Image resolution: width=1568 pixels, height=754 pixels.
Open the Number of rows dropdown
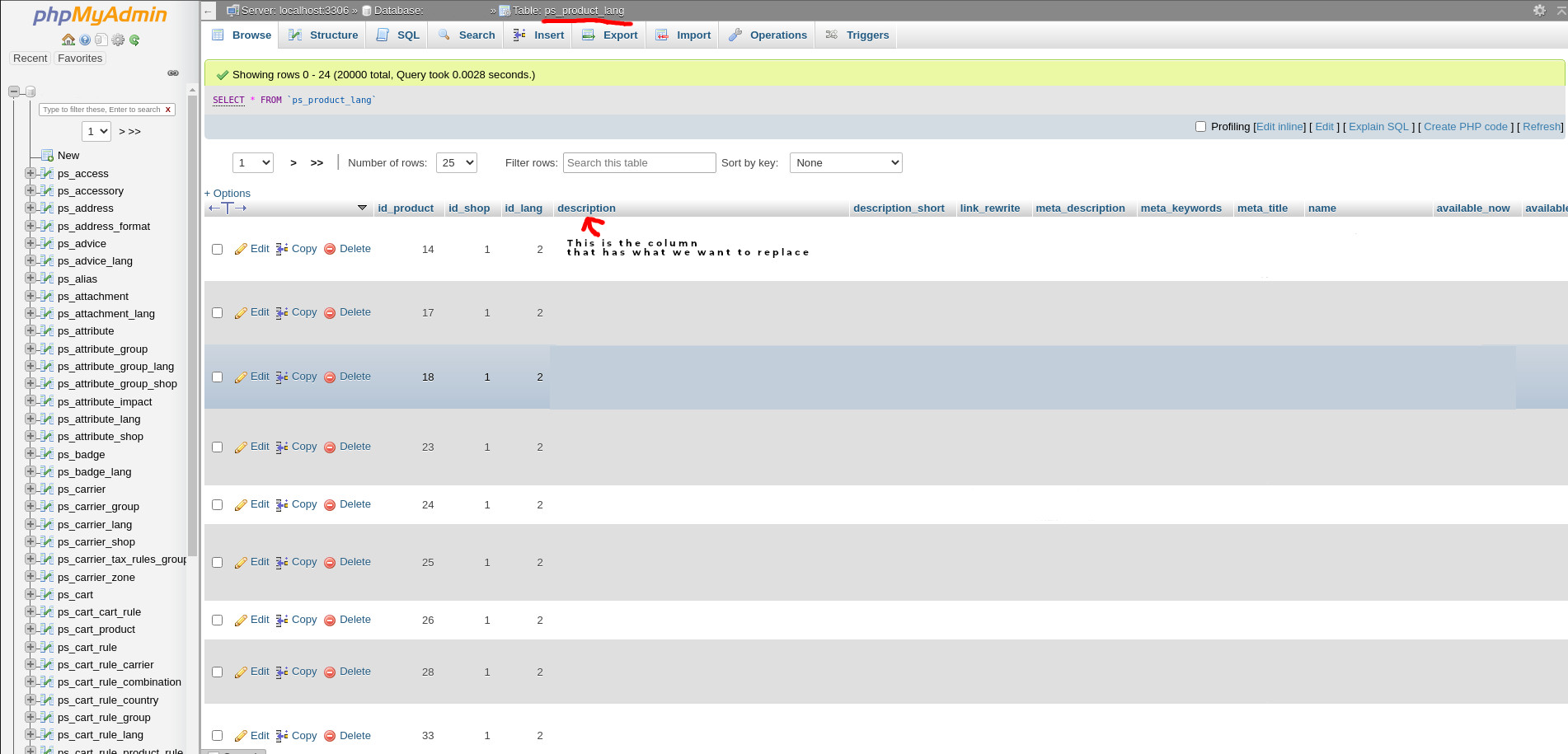456,162
